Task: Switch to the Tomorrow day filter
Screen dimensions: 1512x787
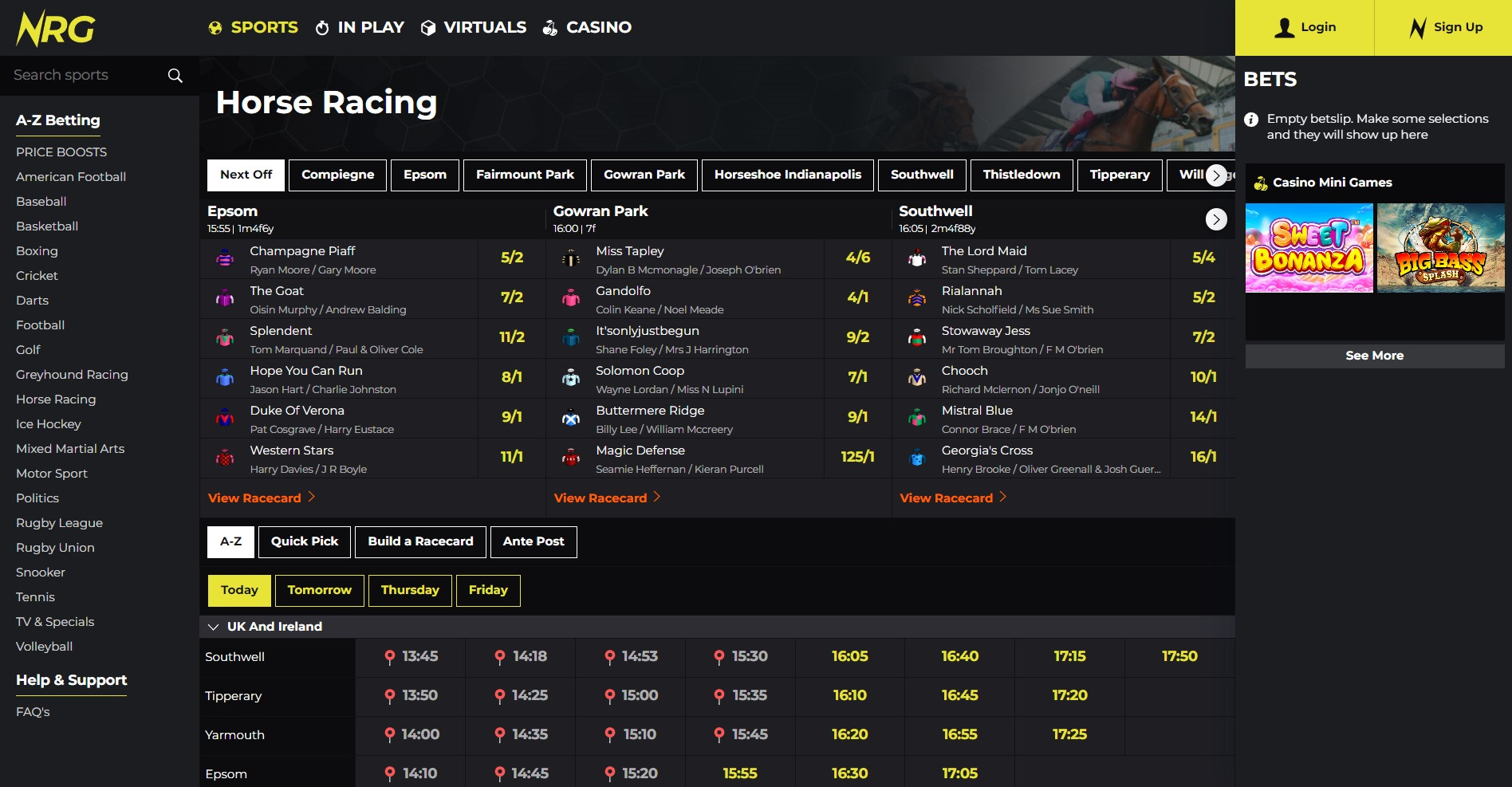Action: point(319,590)
